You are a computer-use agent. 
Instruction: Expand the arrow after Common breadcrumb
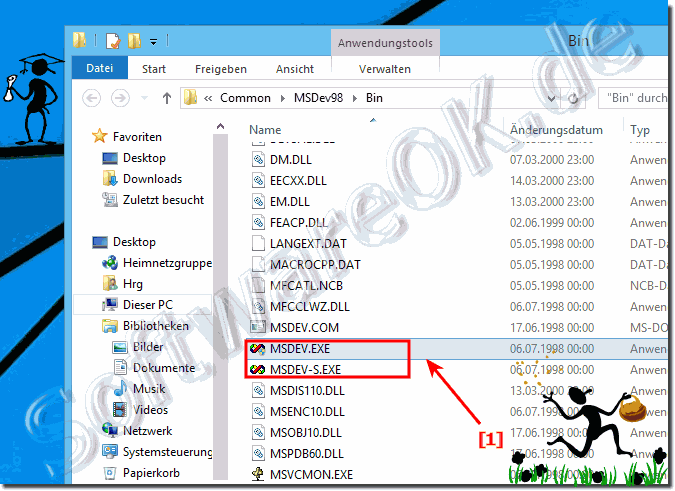pyautogui.click(x=282, y=99)
